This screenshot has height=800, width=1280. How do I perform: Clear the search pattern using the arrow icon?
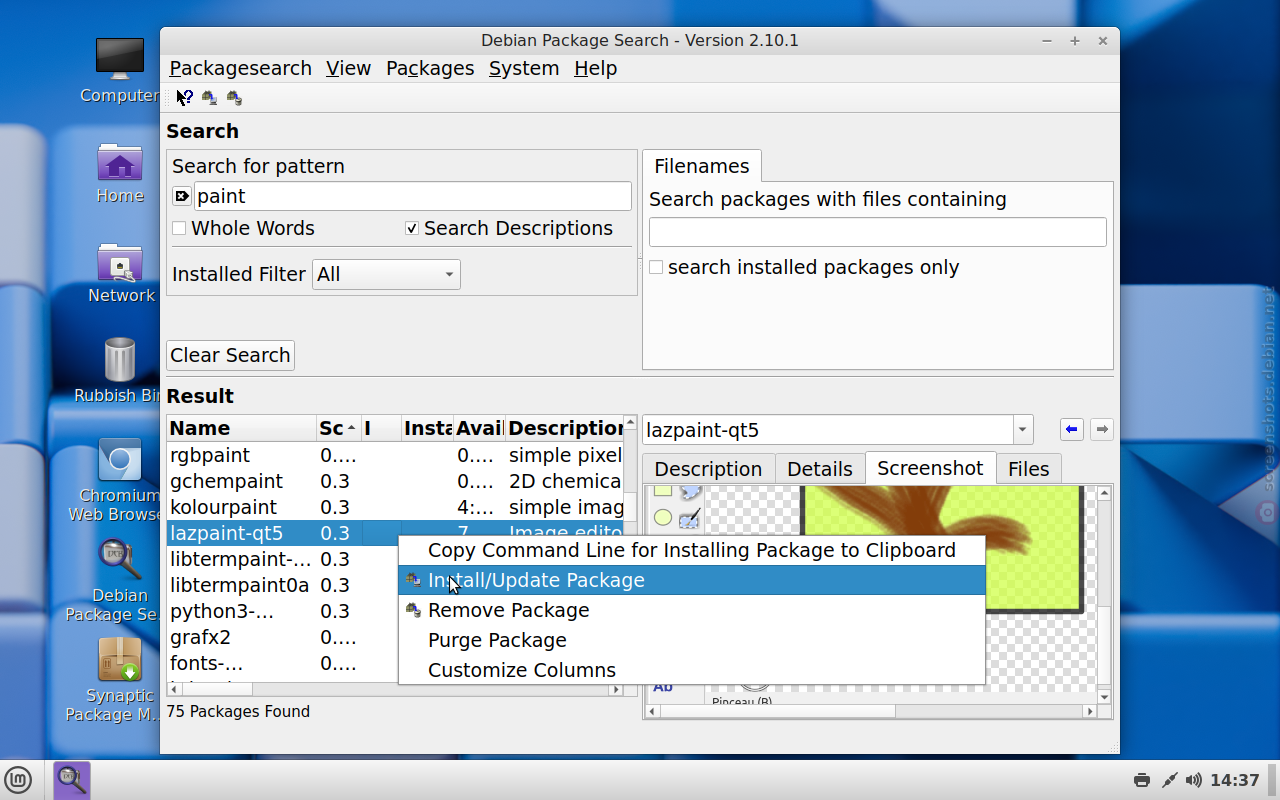click(x=182, y=196)
